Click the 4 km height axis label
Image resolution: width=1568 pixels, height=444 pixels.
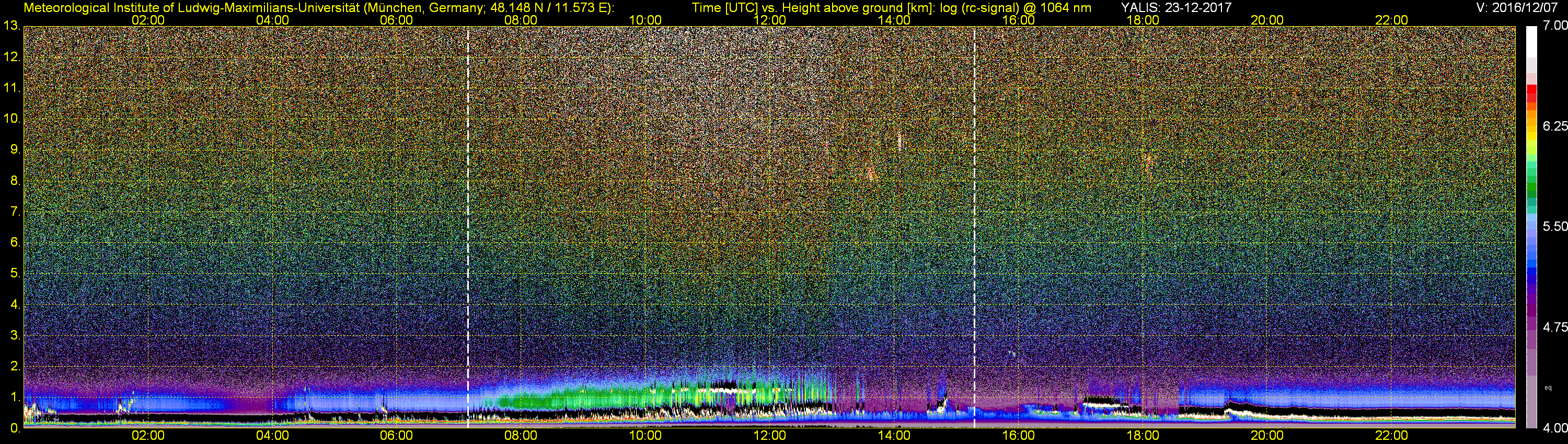[x=15, y=305]
